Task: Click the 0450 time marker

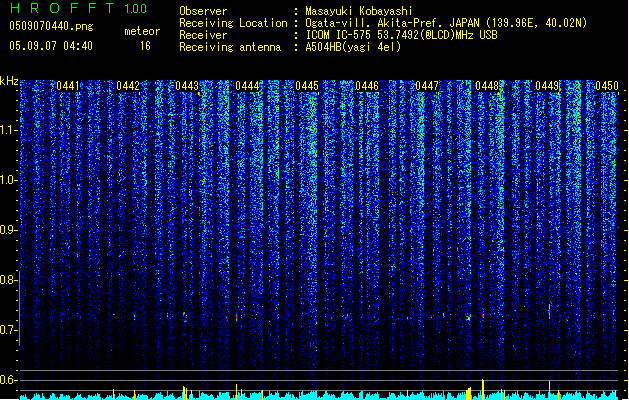Action: click(607, 86)
